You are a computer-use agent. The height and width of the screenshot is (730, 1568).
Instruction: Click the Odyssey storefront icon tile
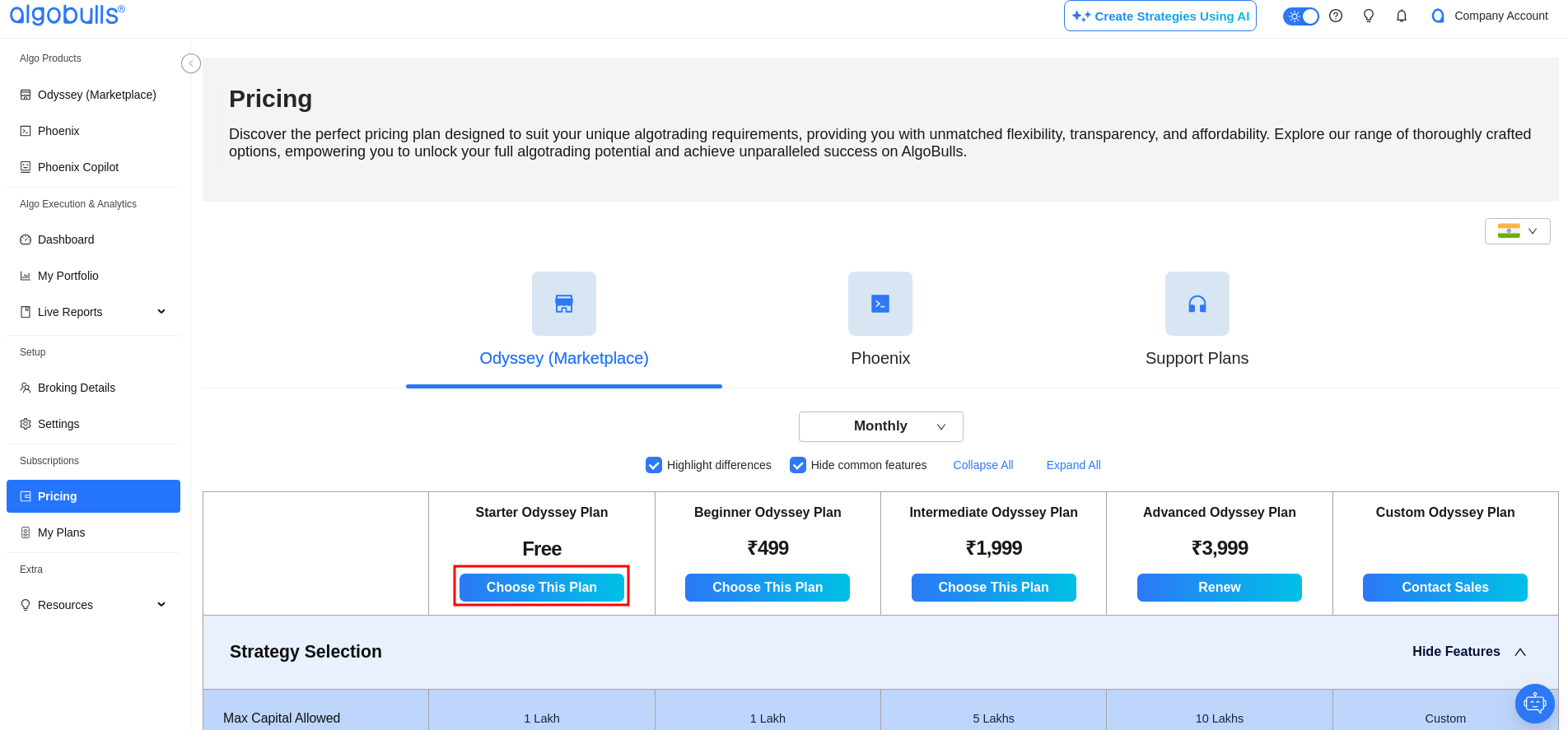pos(564,304)
